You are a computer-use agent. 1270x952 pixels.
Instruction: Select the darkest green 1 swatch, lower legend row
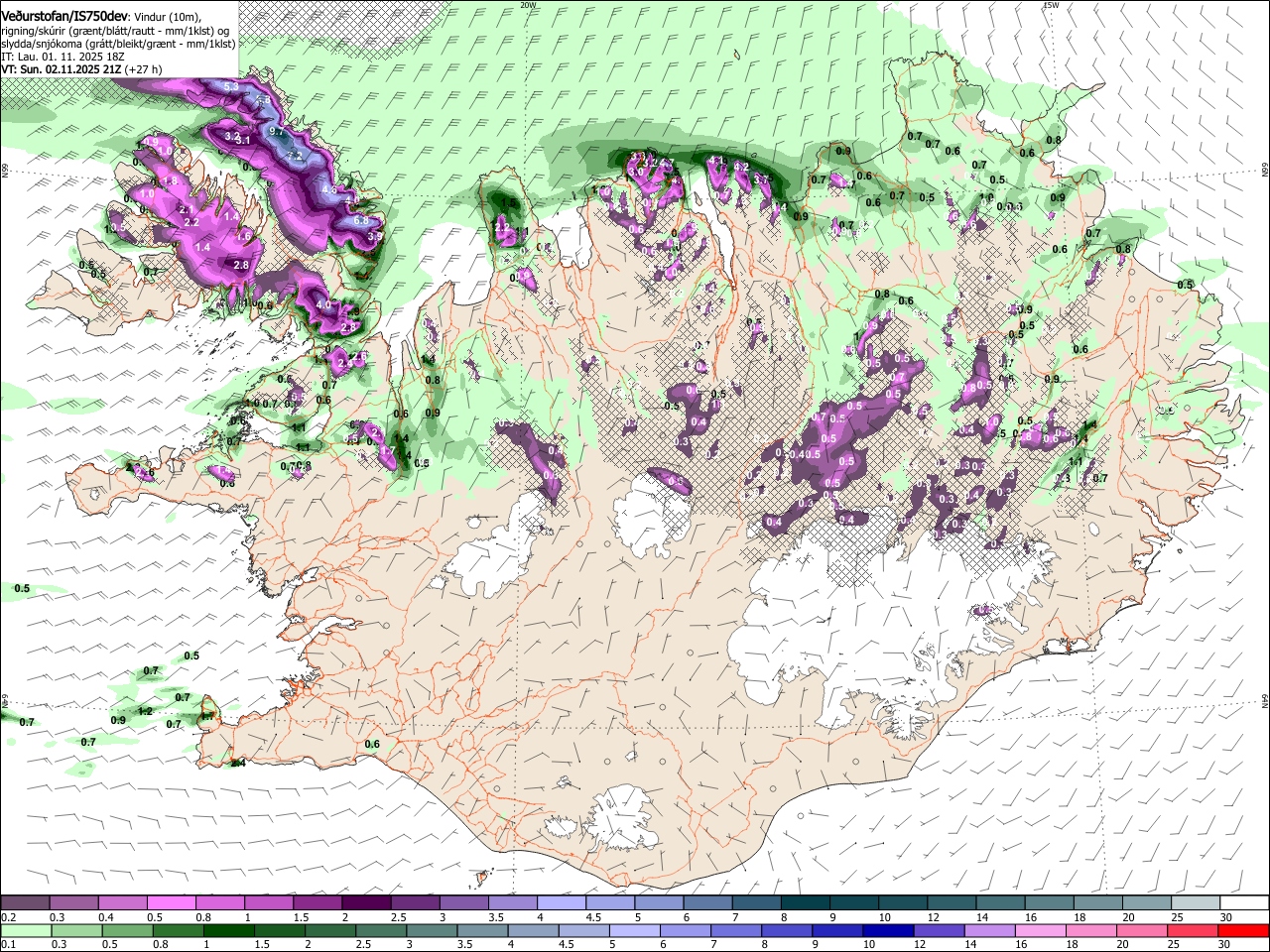coord(229,930)
